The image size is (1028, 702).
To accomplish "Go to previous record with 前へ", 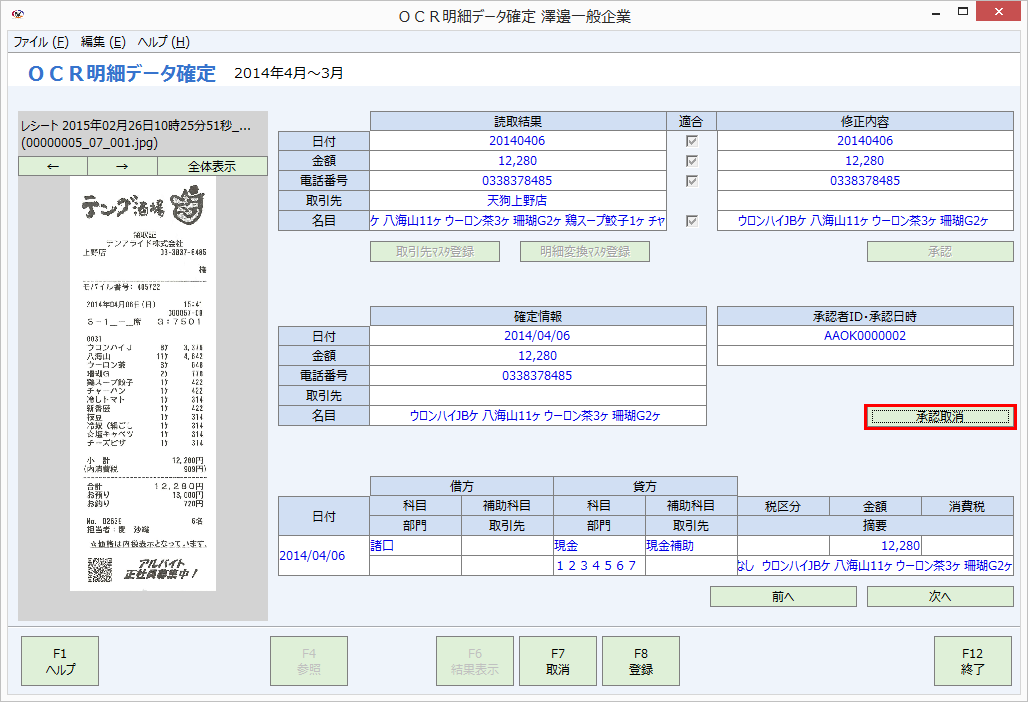I will pos(783,595).
